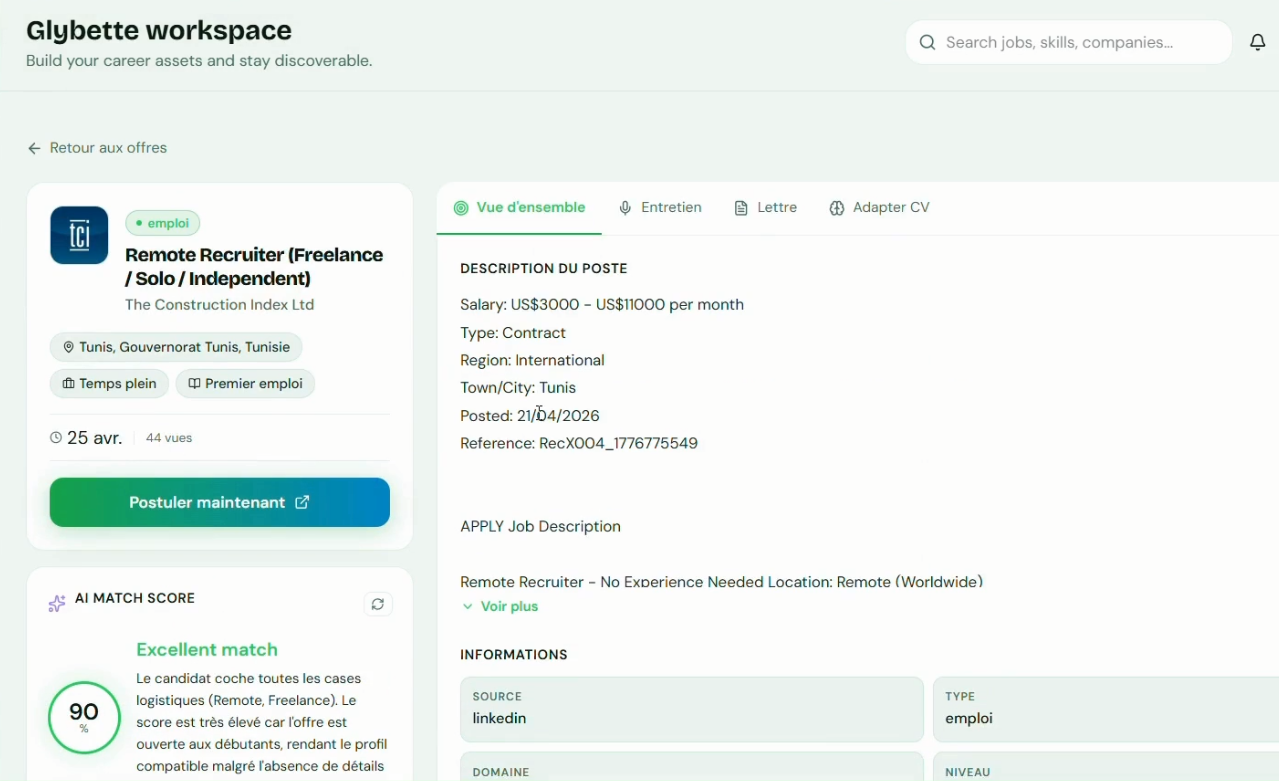Click the location pin icon in Tunis tag

(69, 347)
